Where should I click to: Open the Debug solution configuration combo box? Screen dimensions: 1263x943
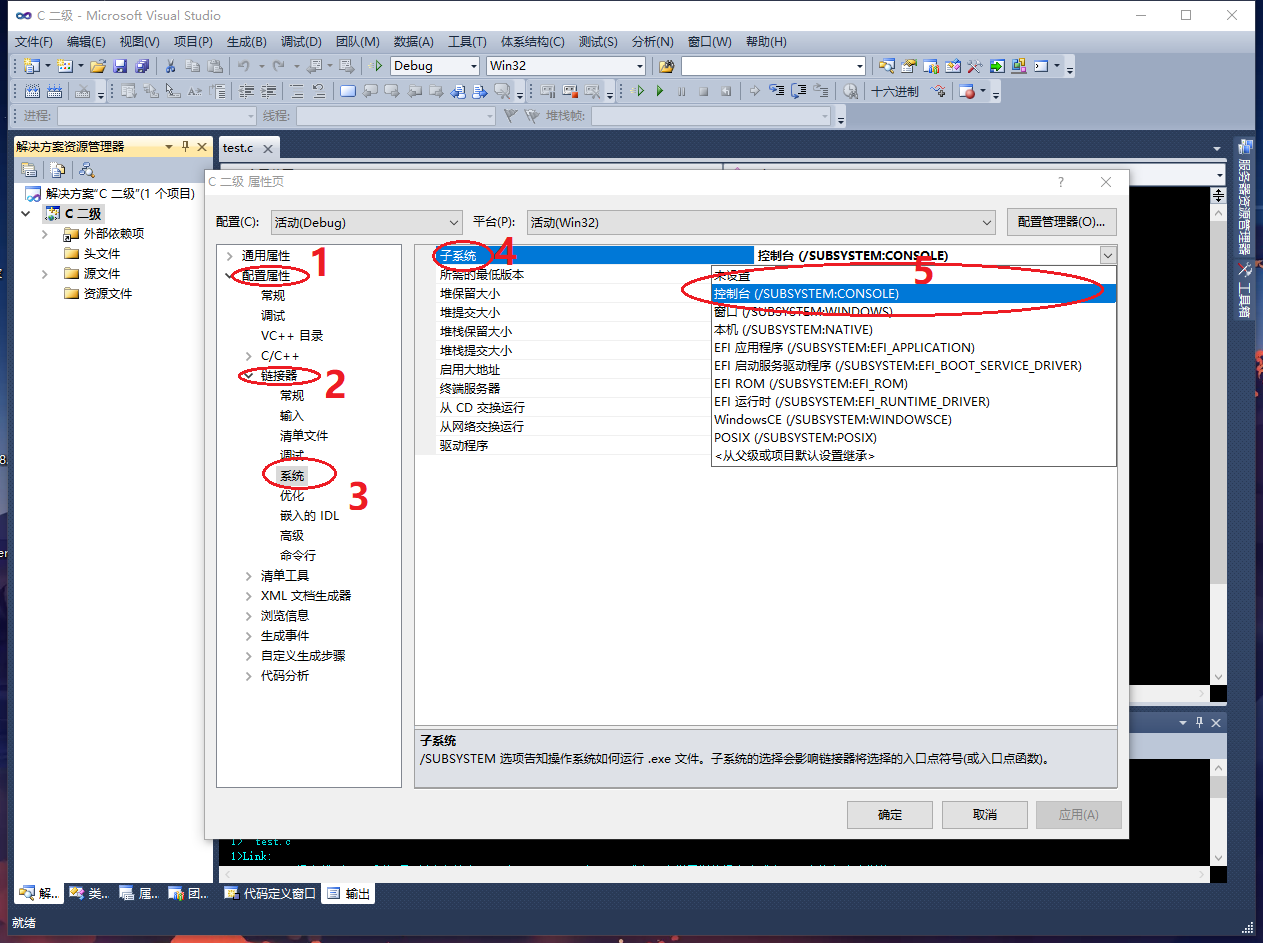coord(434,66)
